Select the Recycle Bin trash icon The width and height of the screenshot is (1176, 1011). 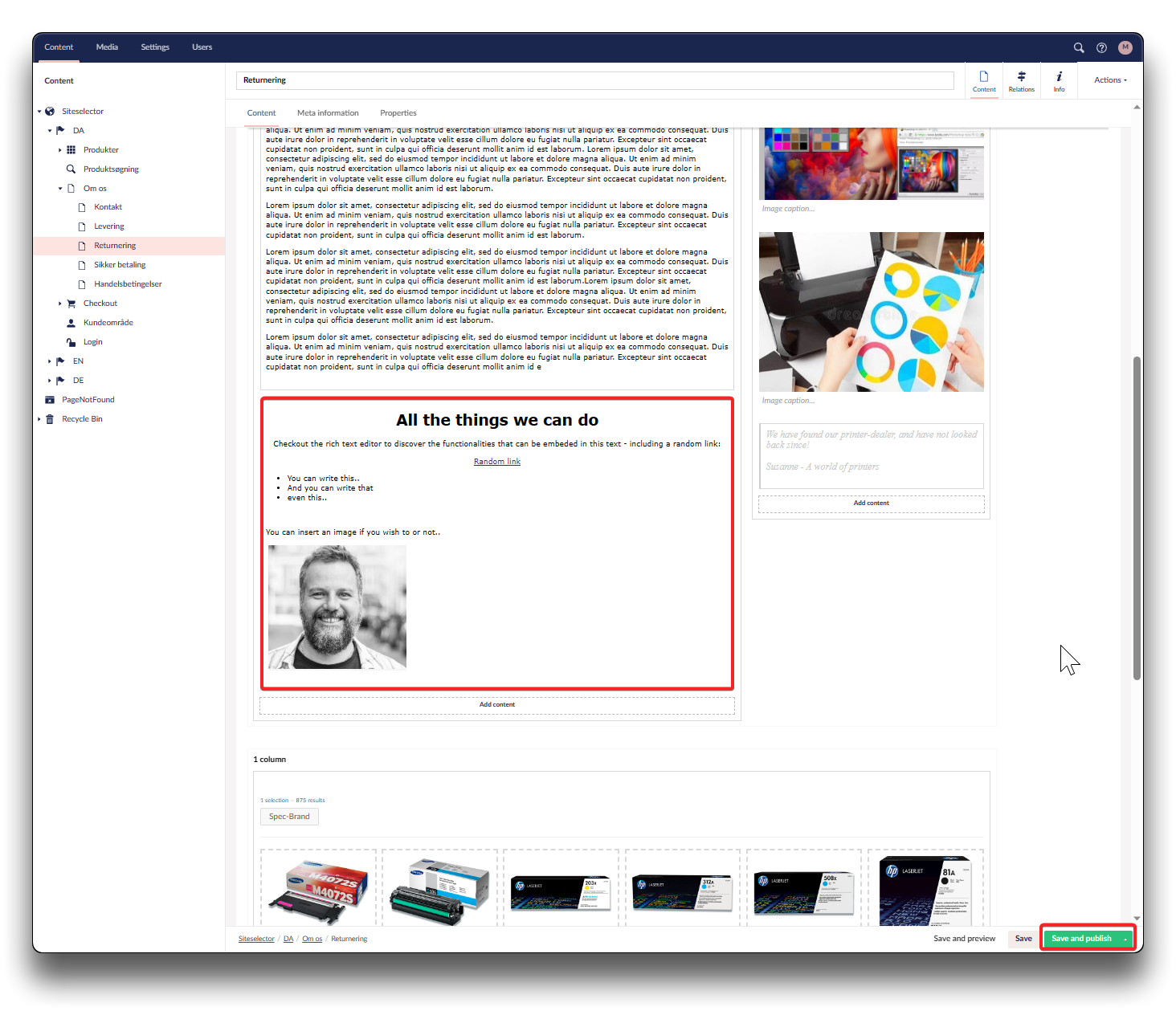click(x=50, y=419)
